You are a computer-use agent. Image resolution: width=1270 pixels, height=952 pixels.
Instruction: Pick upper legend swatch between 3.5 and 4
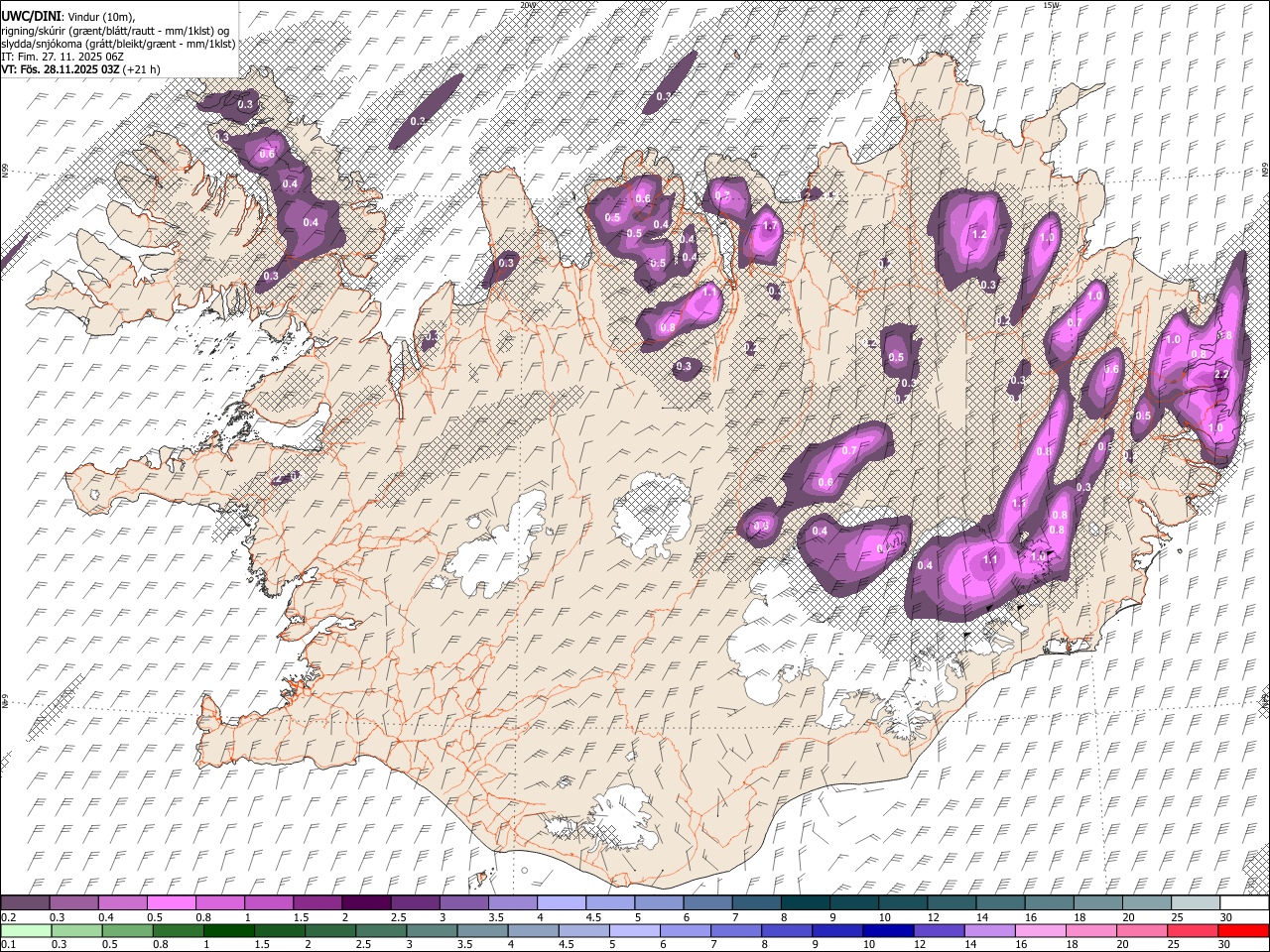[x=512, y=903]
